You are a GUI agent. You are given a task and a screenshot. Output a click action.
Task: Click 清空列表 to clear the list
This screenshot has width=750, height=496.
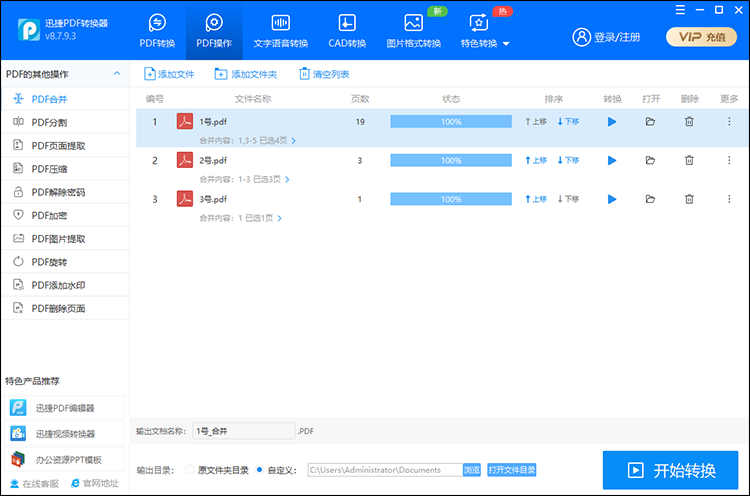[324, 74]
